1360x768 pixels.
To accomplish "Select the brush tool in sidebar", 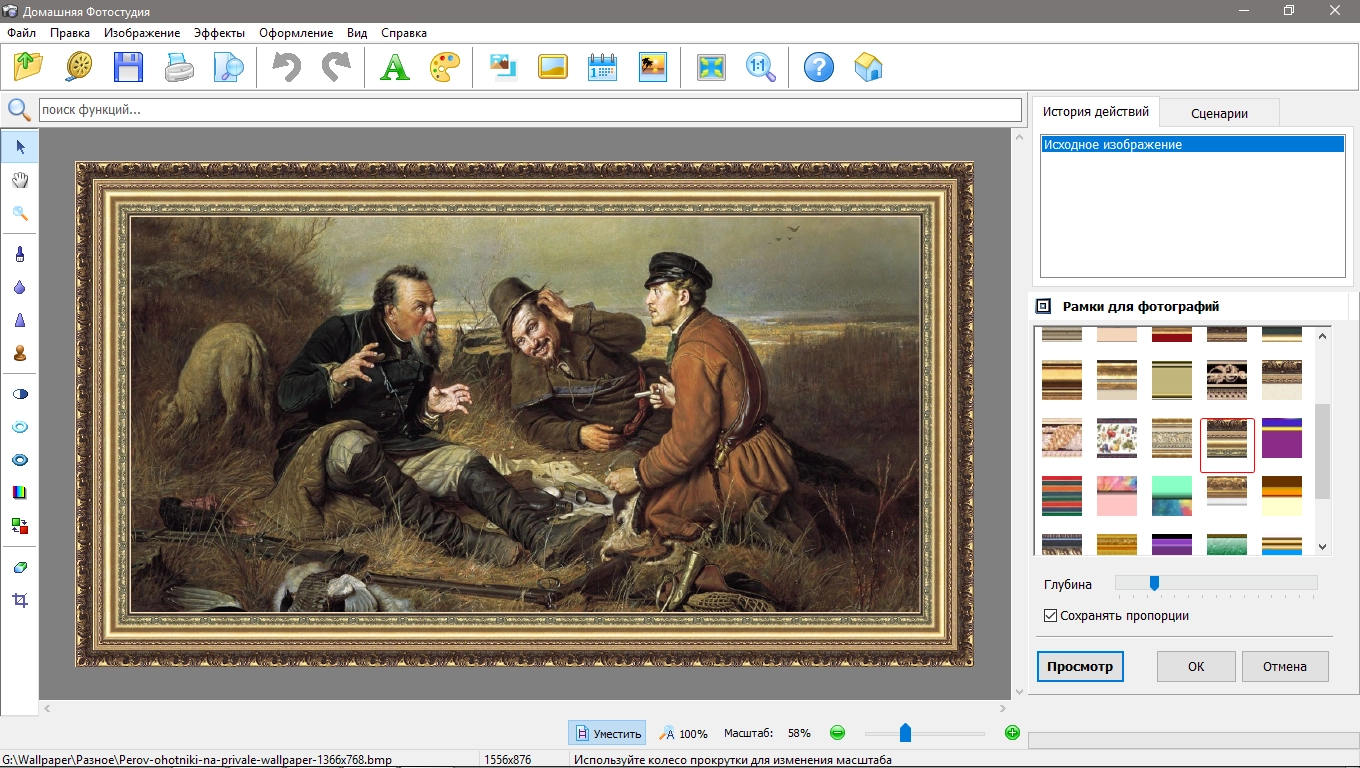I will coord(20,255).
